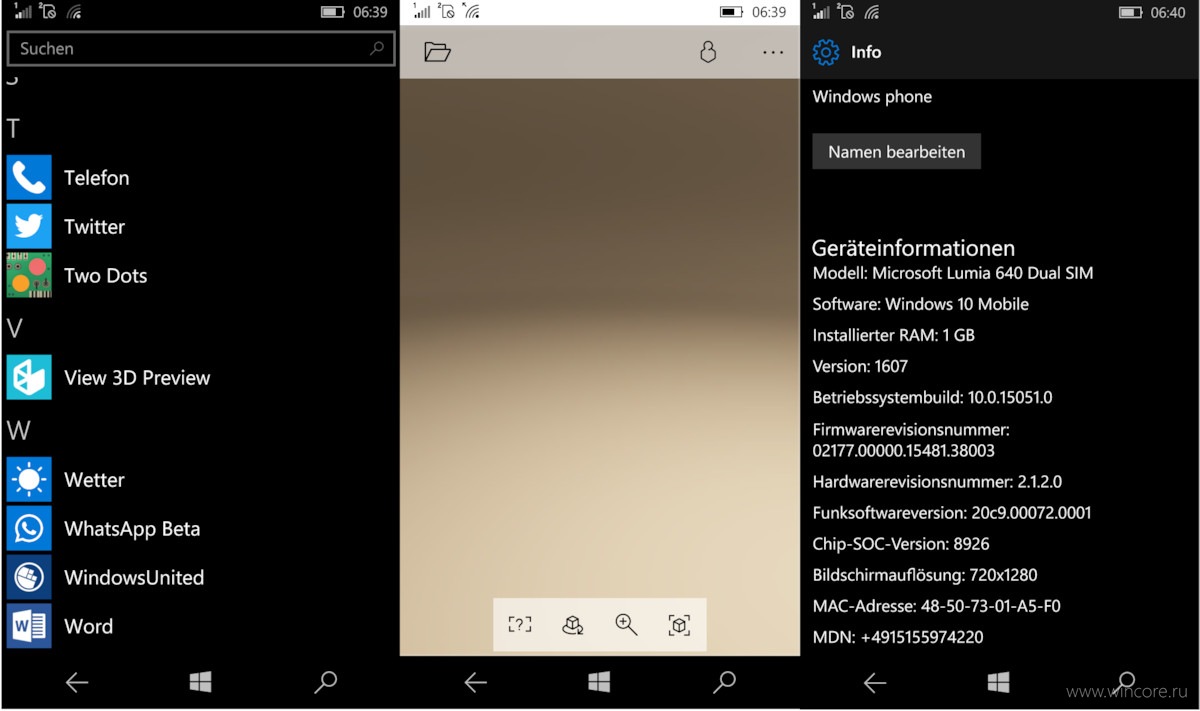This screenshot has width=1200, height=711.
Task: Open the WindowsUnited app icon
Action: (29, 577)
